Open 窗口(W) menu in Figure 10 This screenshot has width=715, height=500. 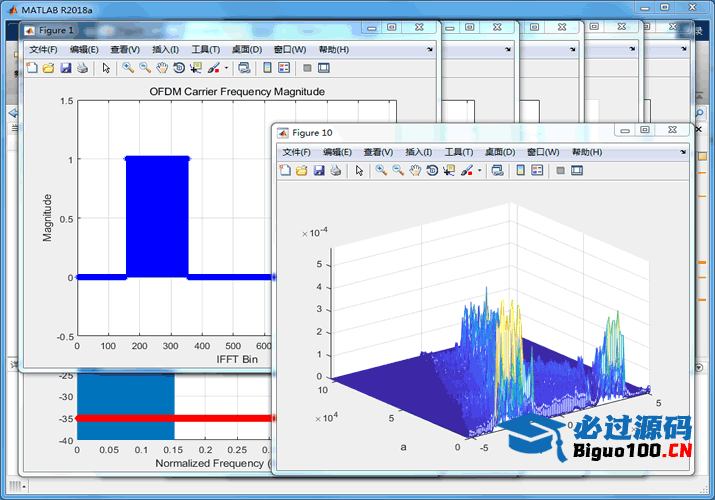543,152
